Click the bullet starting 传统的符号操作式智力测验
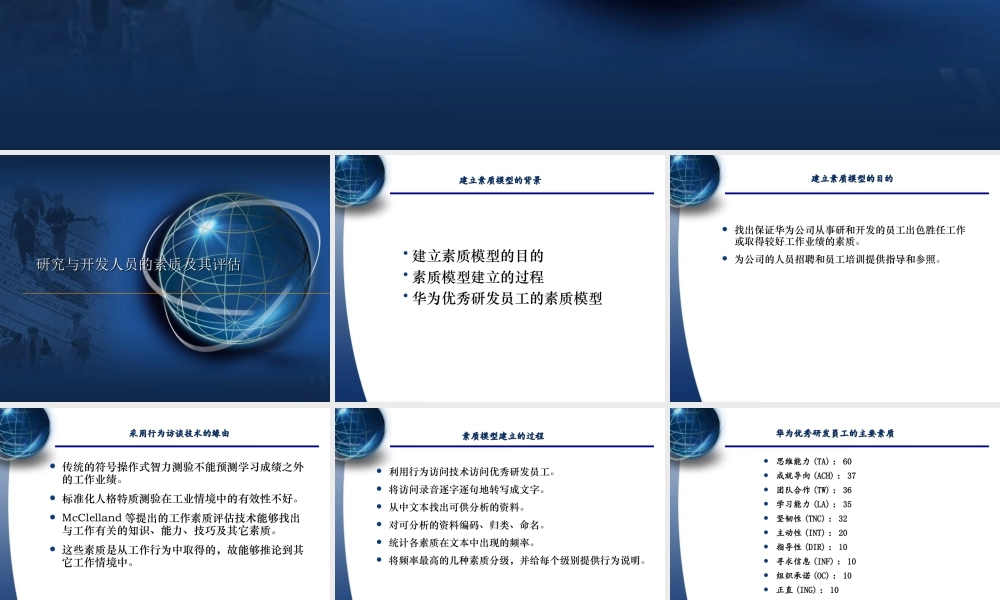The width and height of the screenshot is (1000, 600). [x=182, y=472]
